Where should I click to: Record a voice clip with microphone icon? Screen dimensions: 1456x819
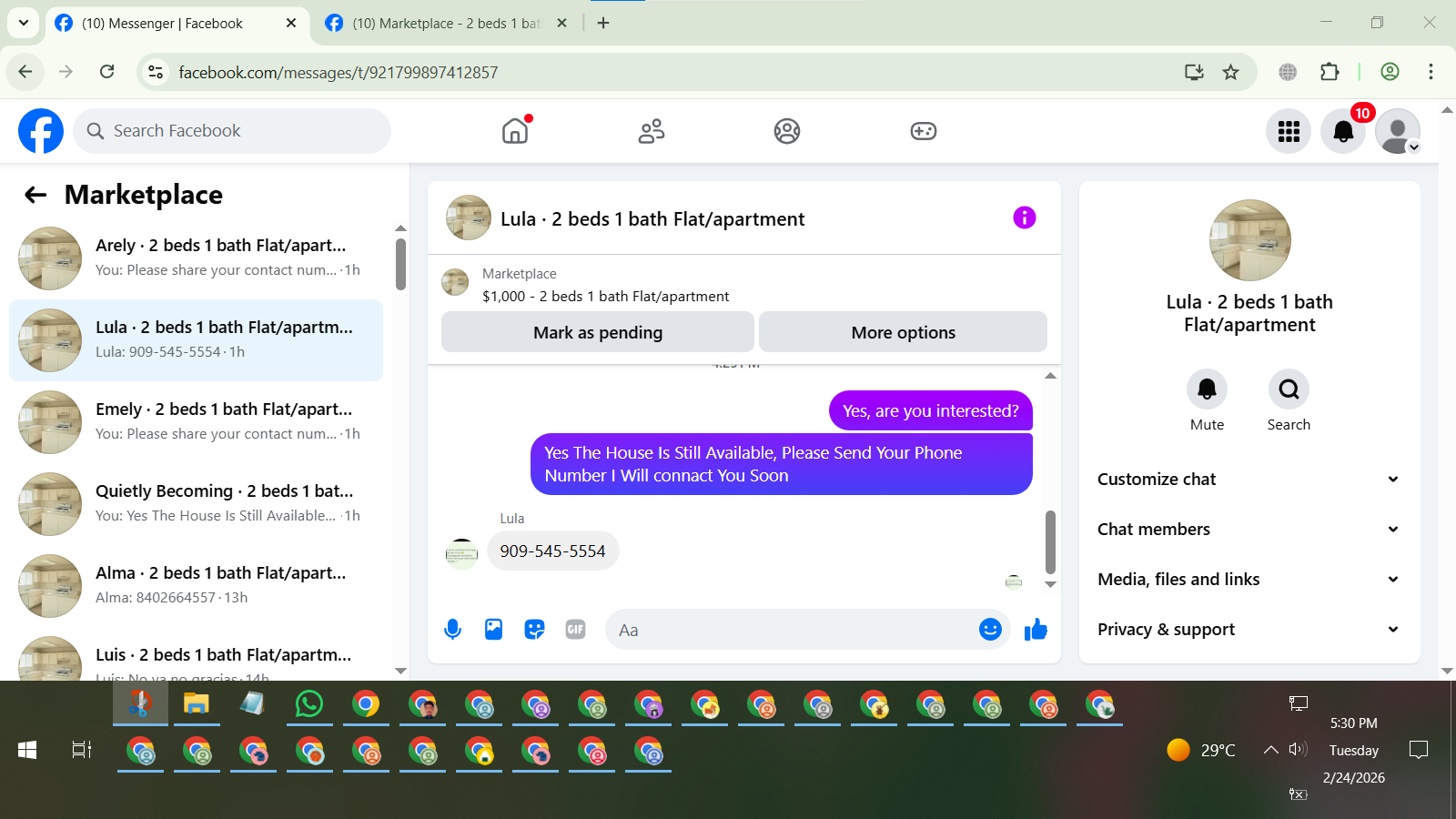[x=452, y=629]
